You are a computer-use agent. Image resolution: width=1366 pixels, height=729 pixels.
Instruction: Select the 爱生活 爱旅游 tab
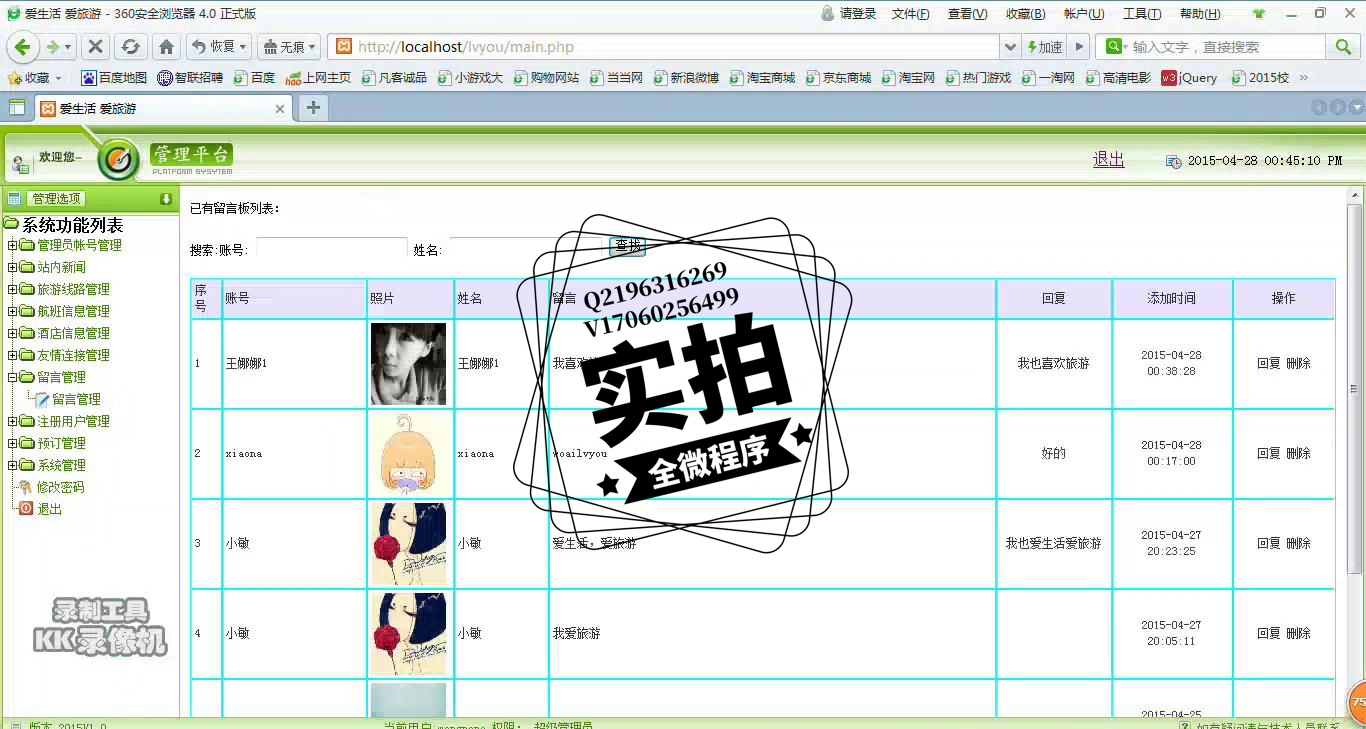point(164,108)
